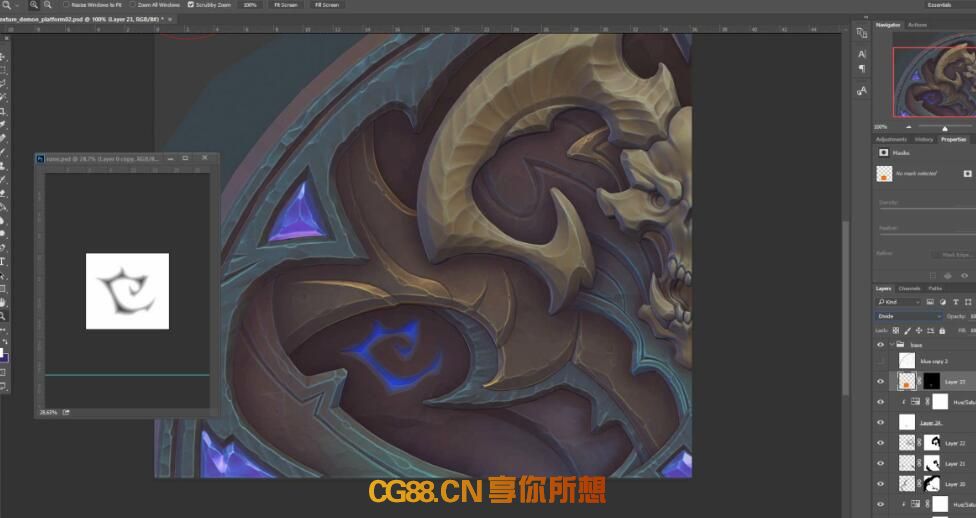
Task: Switch to the Layers tab
Action: tap(883, 288)
